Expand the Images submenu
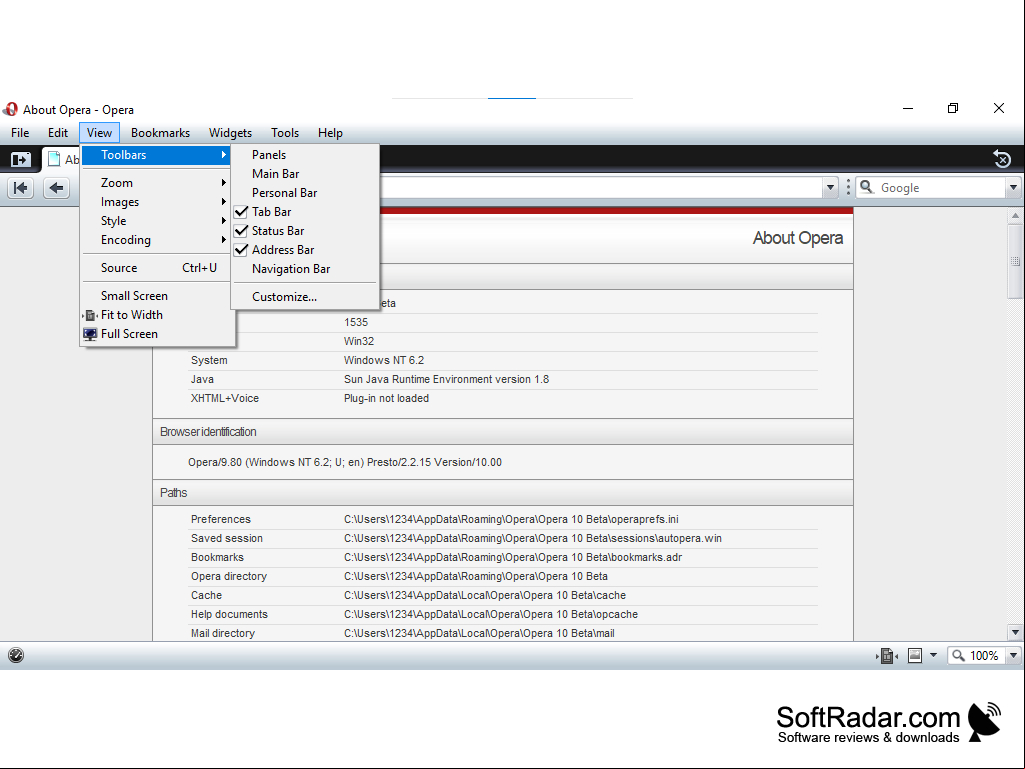1025x769 pixels. click(x=157, y=202)
